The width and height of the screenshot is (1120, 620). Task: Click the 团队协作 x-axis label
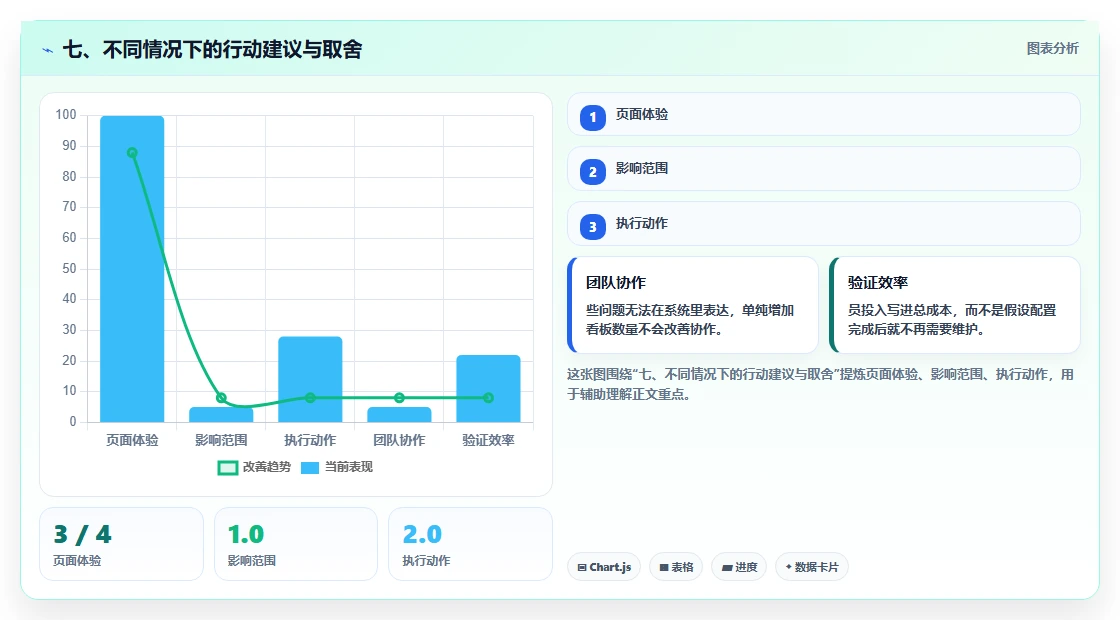pos(399,441)
